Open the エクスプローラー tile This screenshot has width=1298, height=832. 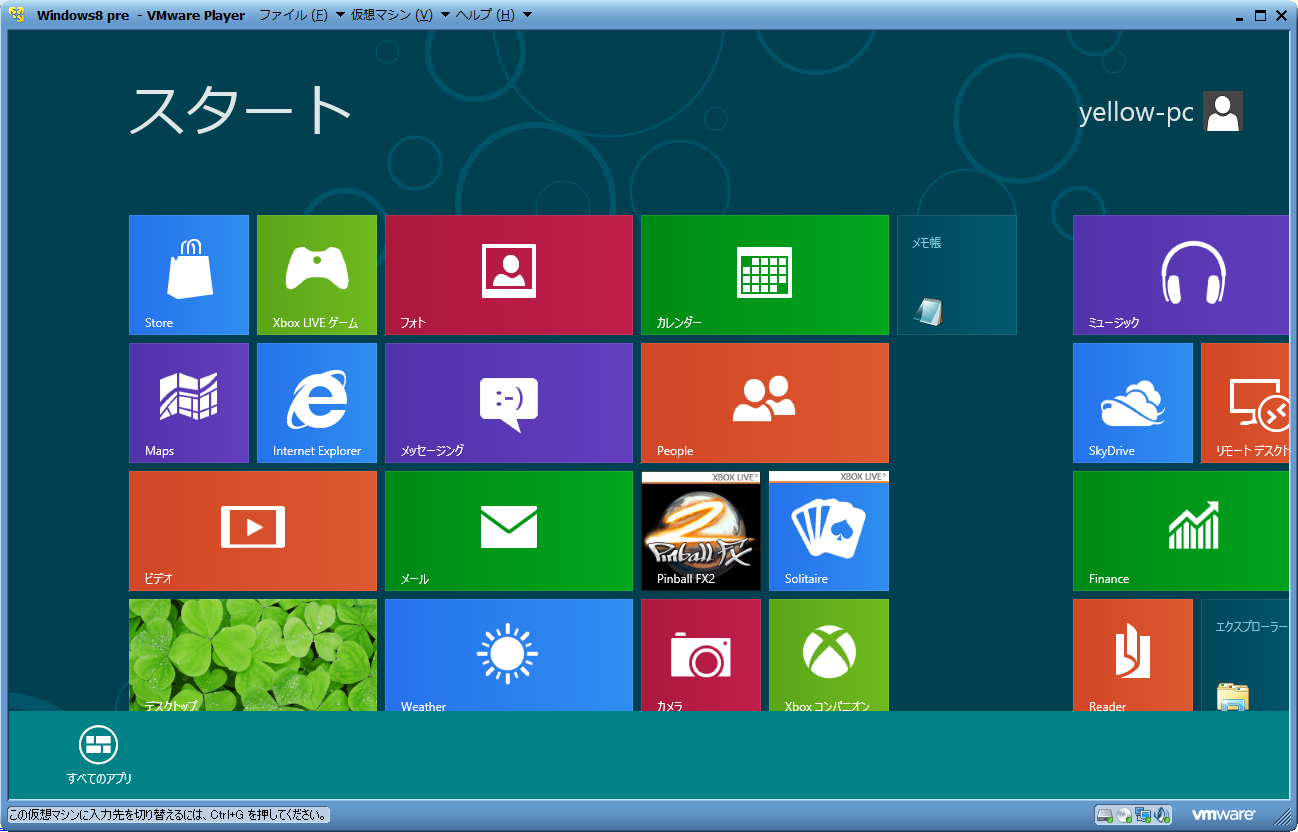(x=1245, y=655)
